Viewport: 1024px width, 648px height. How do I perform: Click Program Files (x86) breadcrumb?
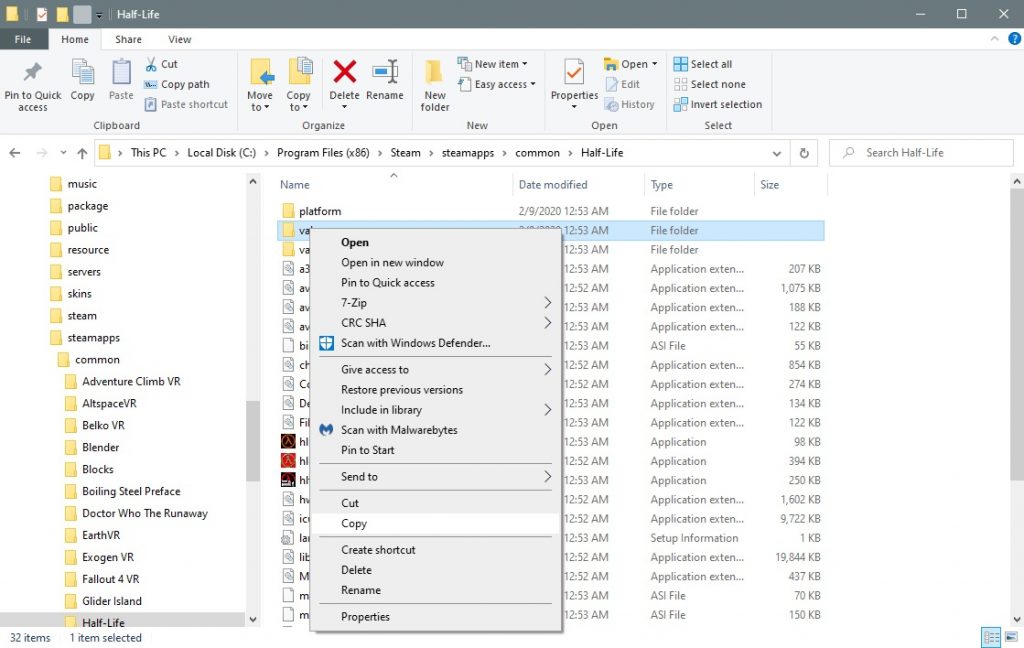point(323,153)
